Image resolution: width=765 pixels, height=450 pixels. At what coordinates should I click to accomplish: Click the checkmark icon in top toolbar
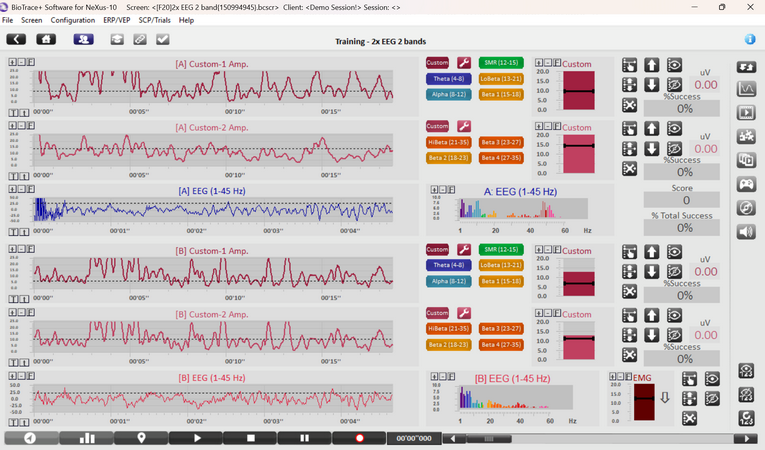point(163,40)
